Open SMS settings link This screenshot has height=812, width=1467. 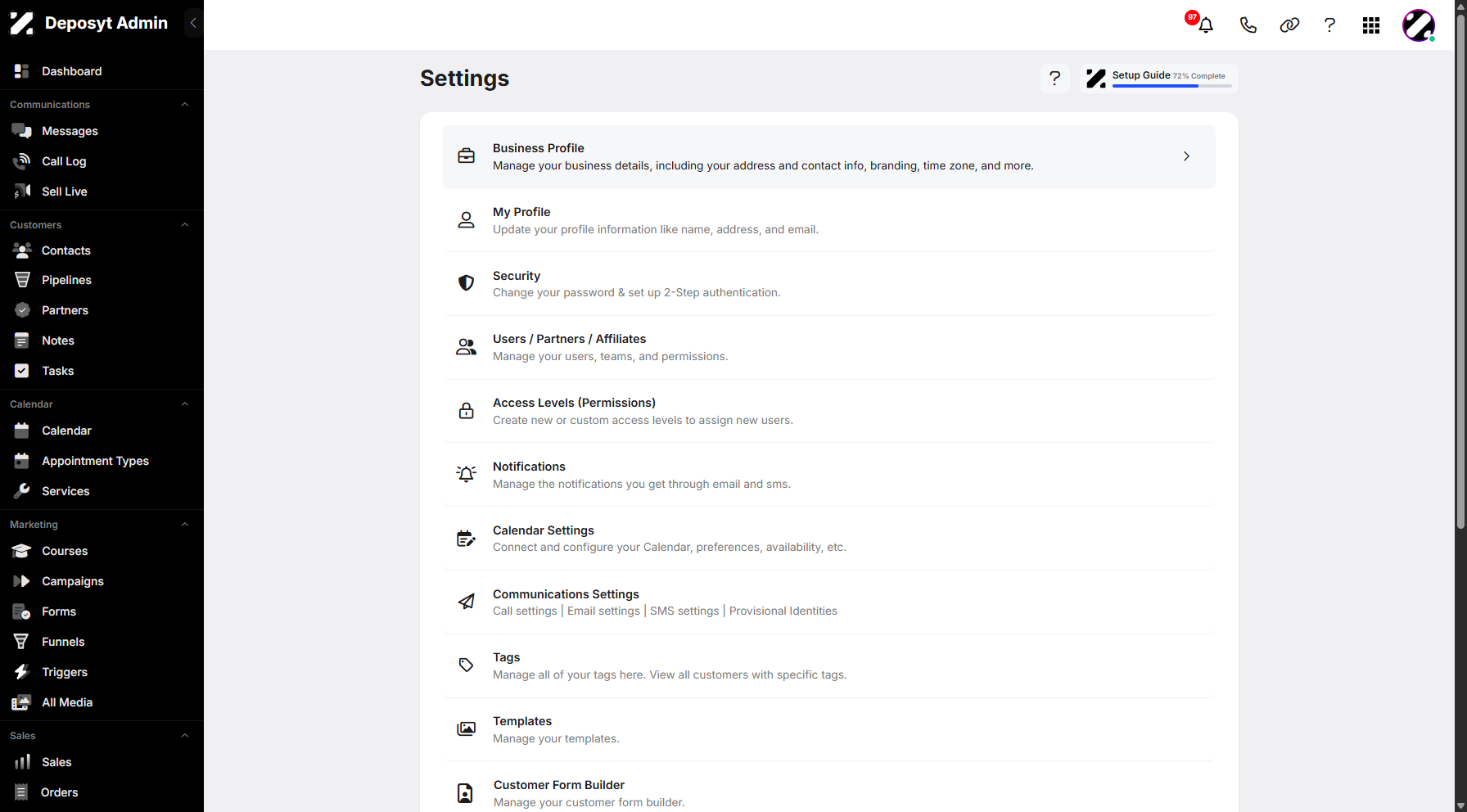point(684,611)
